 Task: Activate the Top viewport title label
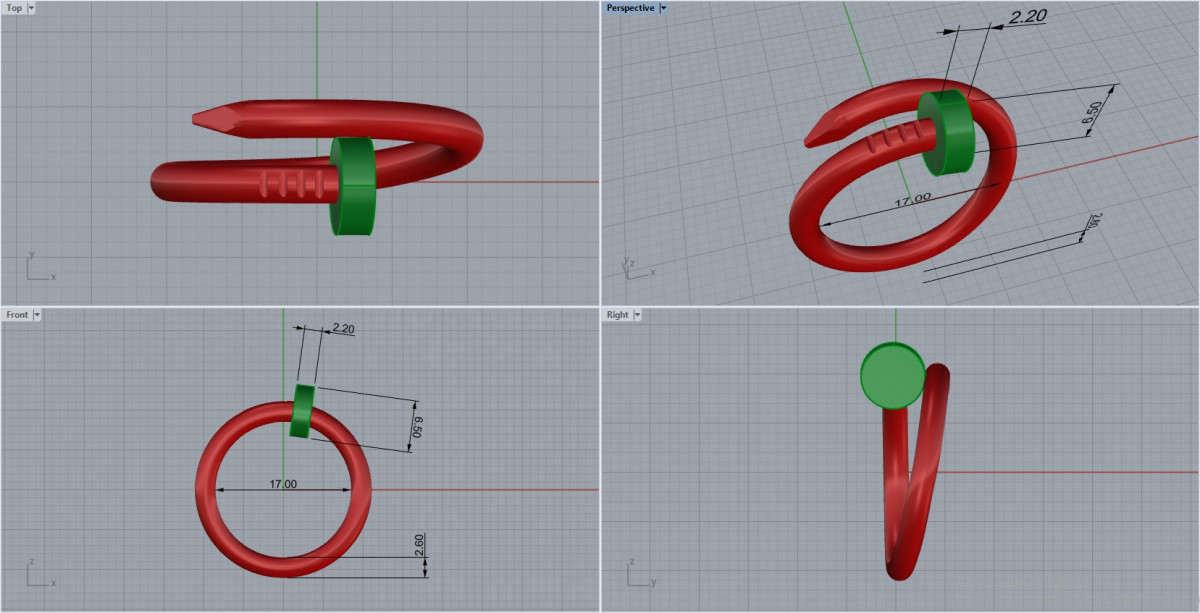point(14,8)
